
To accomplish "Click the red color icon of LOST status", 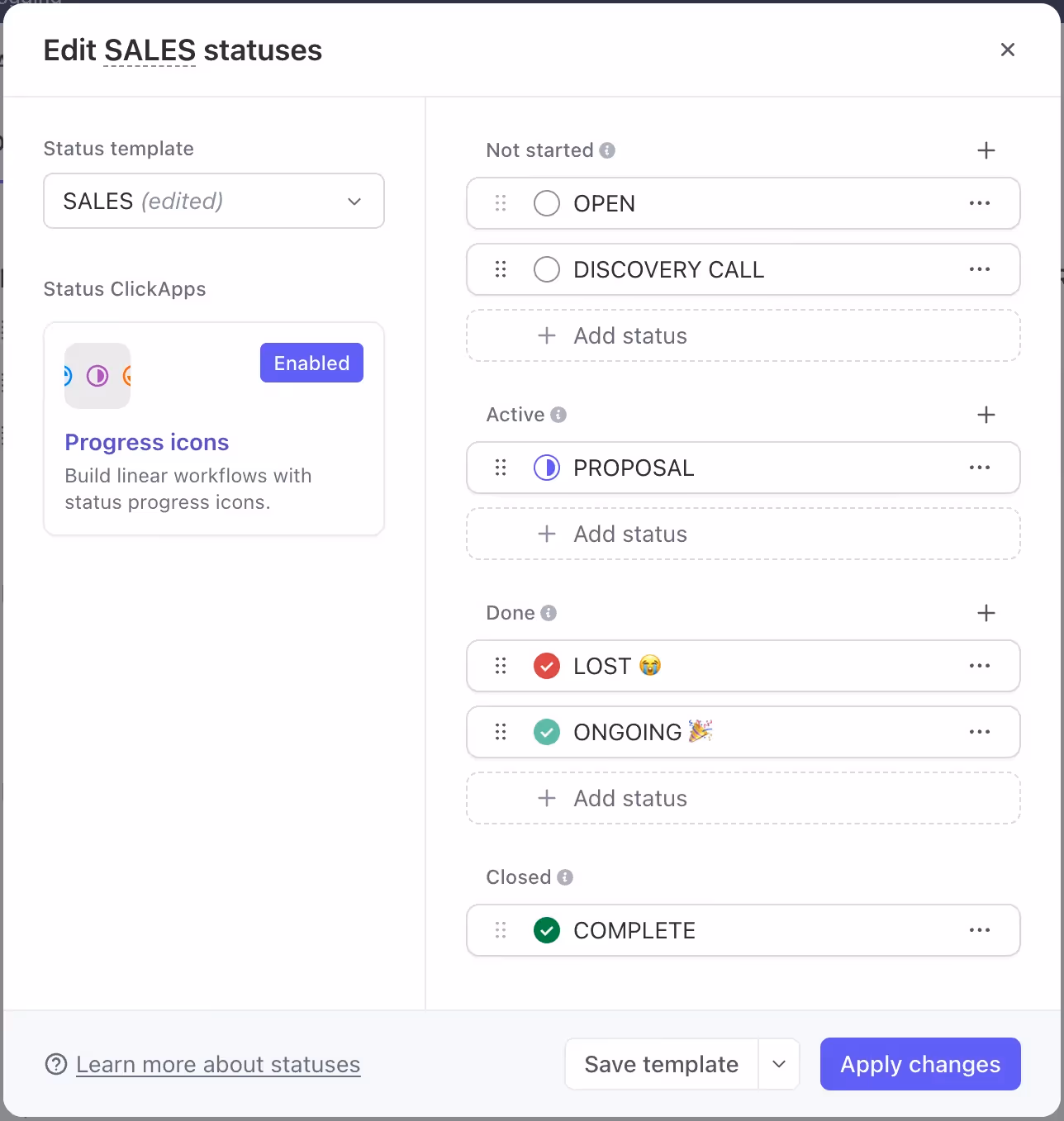I will pyautogui.click(x=546, y=666).
